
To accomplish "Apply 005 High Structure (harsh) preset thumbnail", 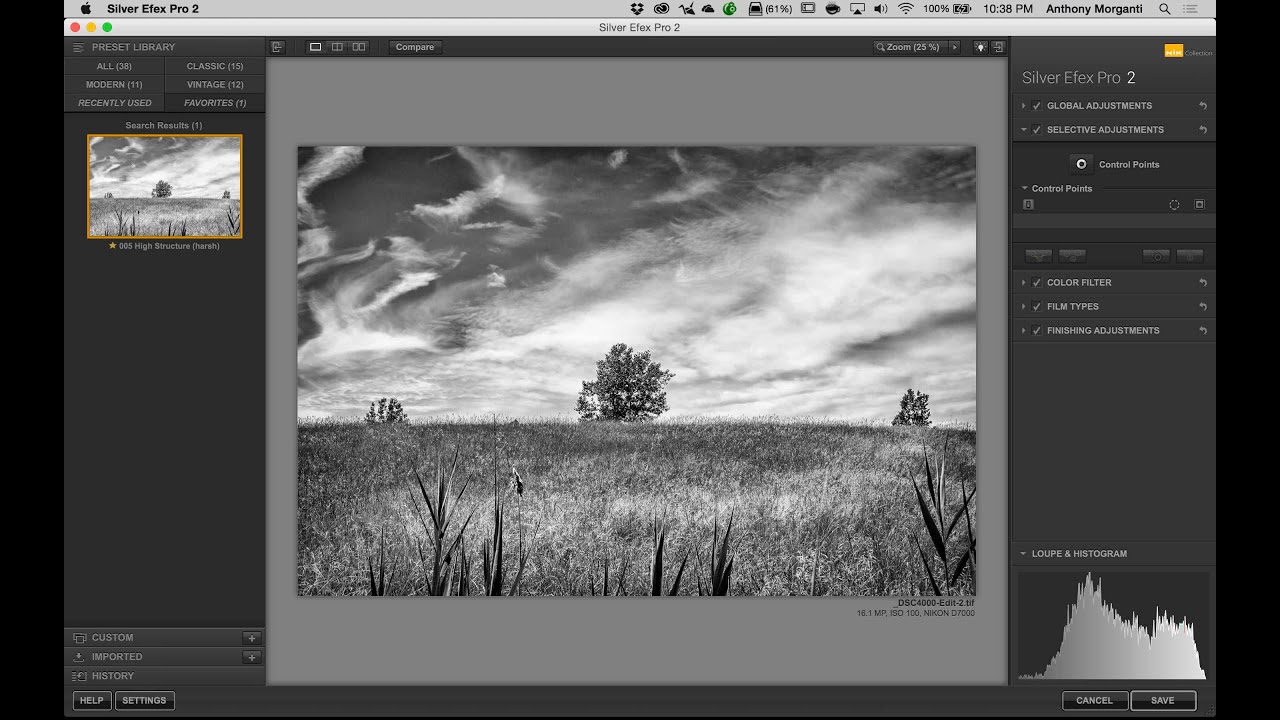I will click(x=165, y=186).
